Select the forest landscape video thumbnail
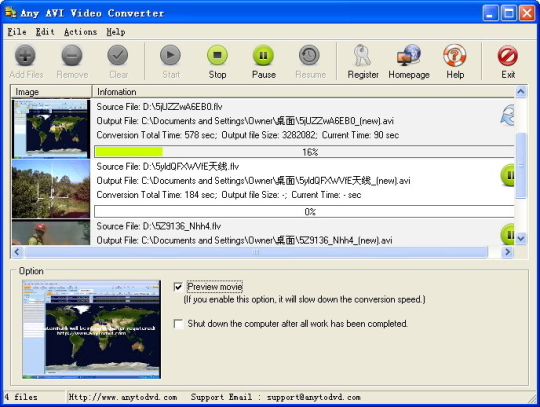Viewport: 540px width, 407px height. coord(51,189)
